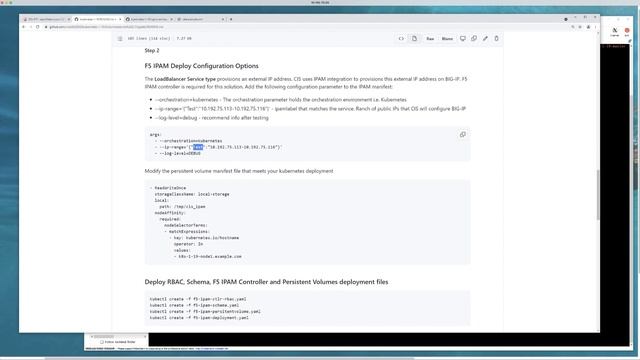Viewport: 640px width, 360px height.
Task: Go back in the browser
Action: tap(24, 27)
